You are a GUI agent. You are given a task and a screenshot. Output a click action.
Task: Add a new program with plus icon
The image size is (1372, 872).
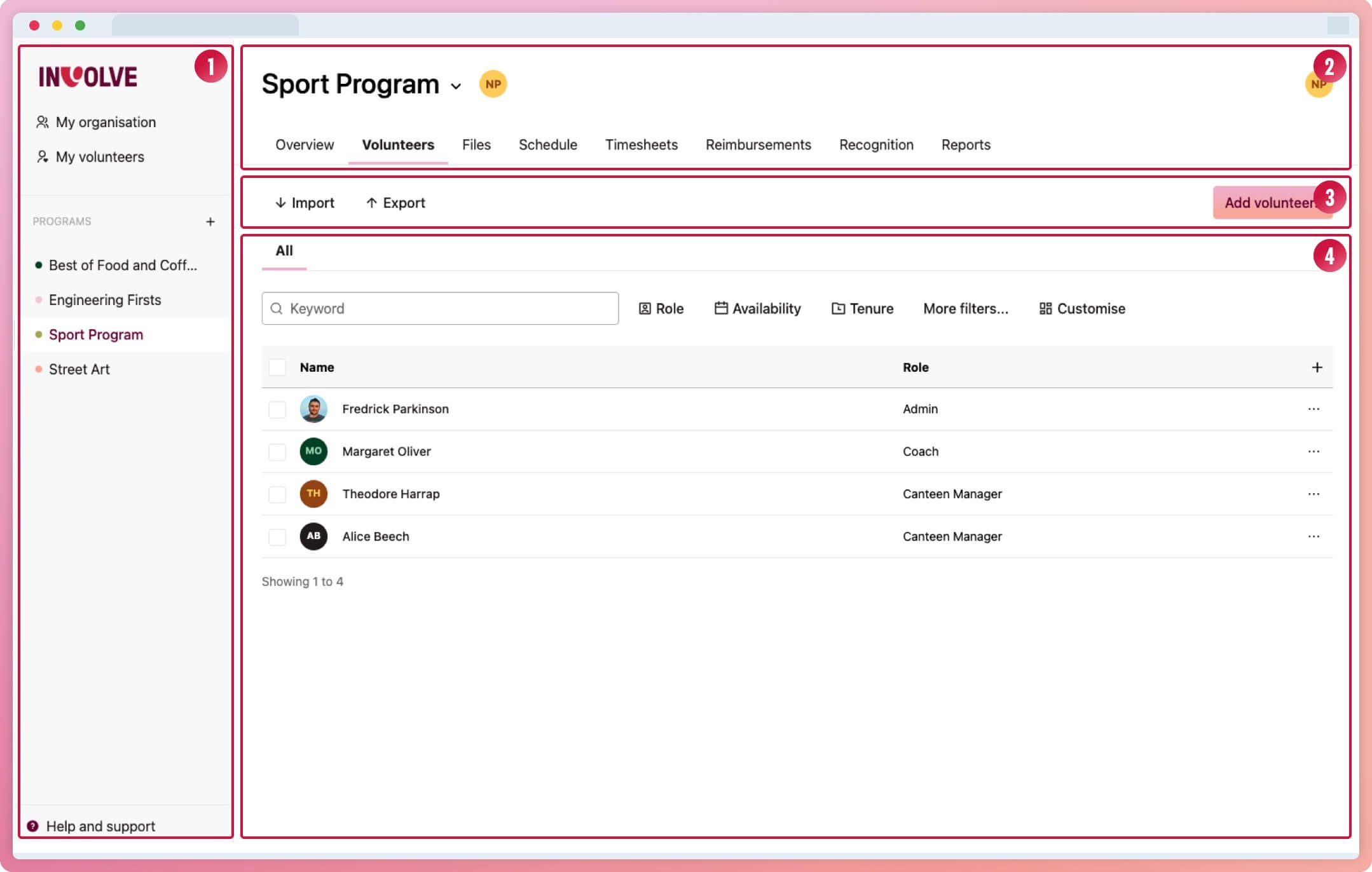point(210,222)
